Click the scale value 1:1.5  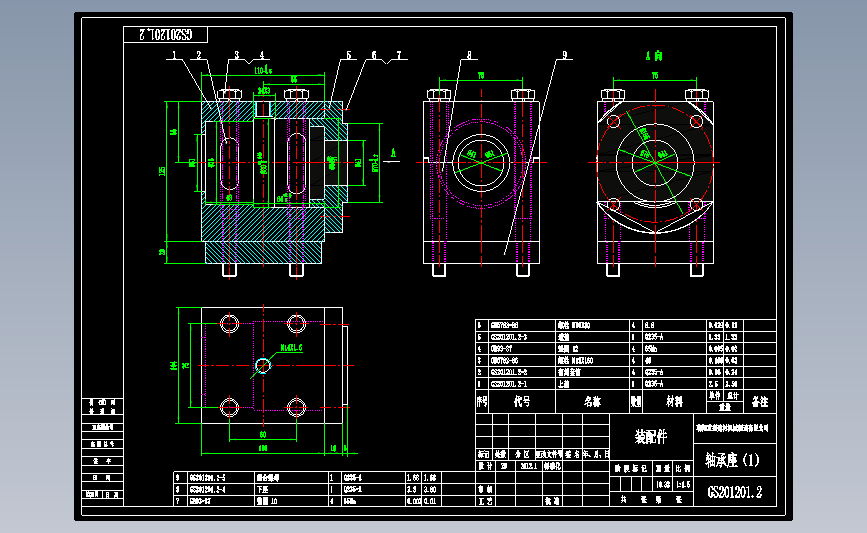(x=683, y=484)
